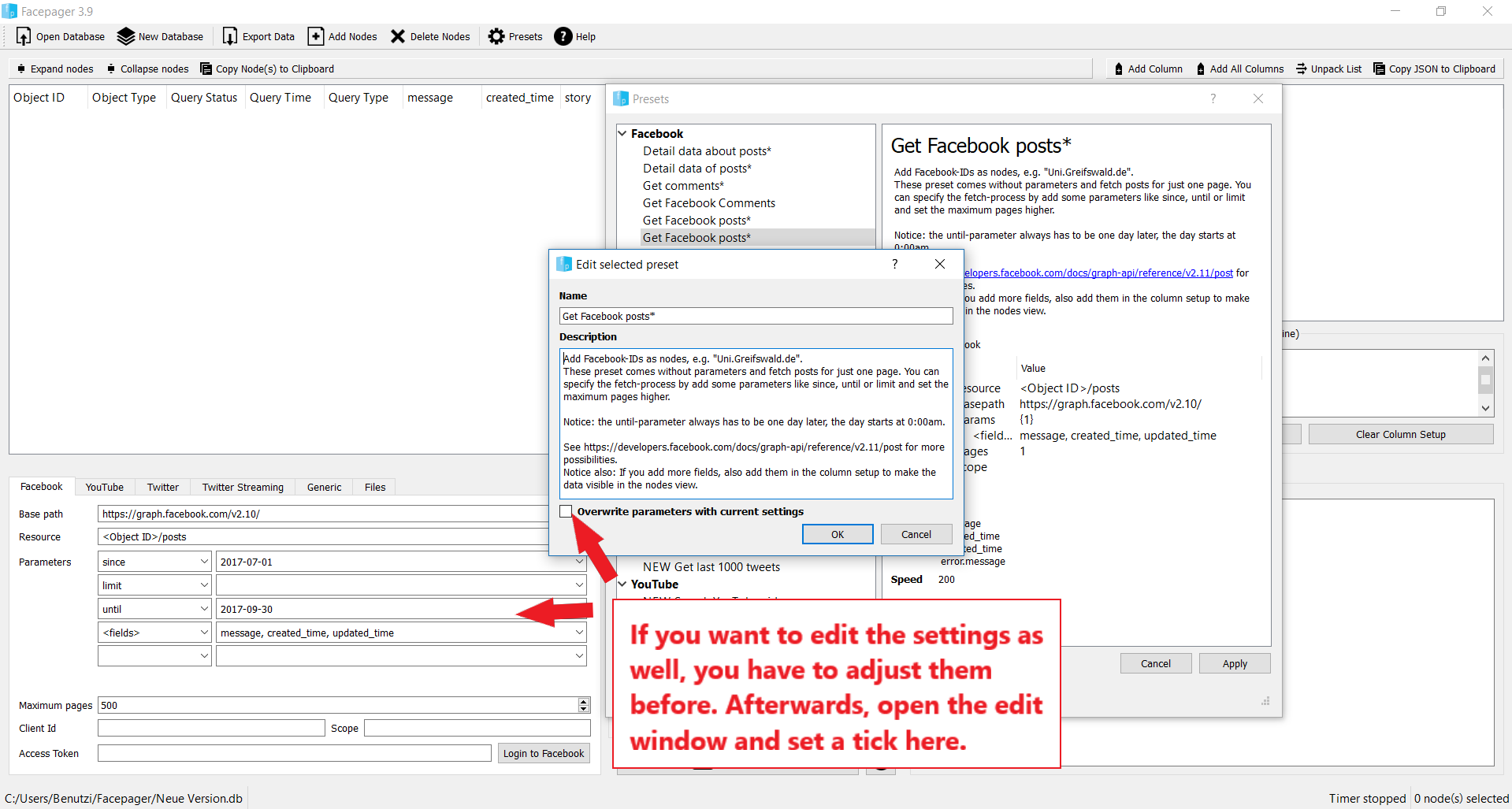Click the Delete Nodes X icon
The width and height of the screenshot is (1512, 809).
[x=398, y=36]
